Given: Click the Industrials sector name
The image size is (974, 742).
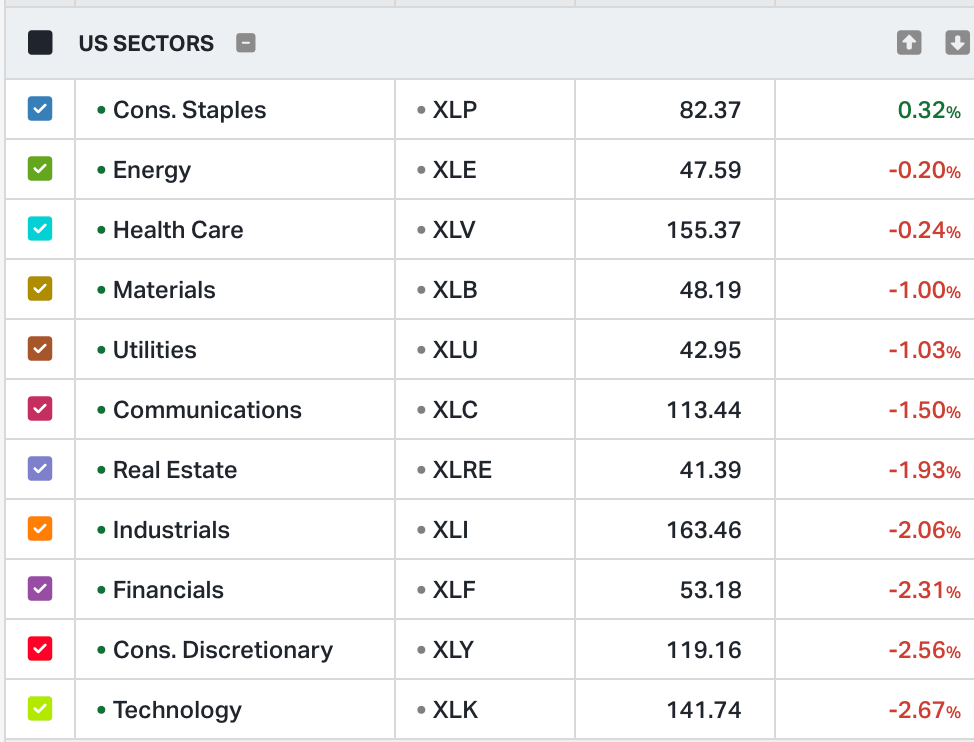Looking at the screenshot, I should pos(171,530).
